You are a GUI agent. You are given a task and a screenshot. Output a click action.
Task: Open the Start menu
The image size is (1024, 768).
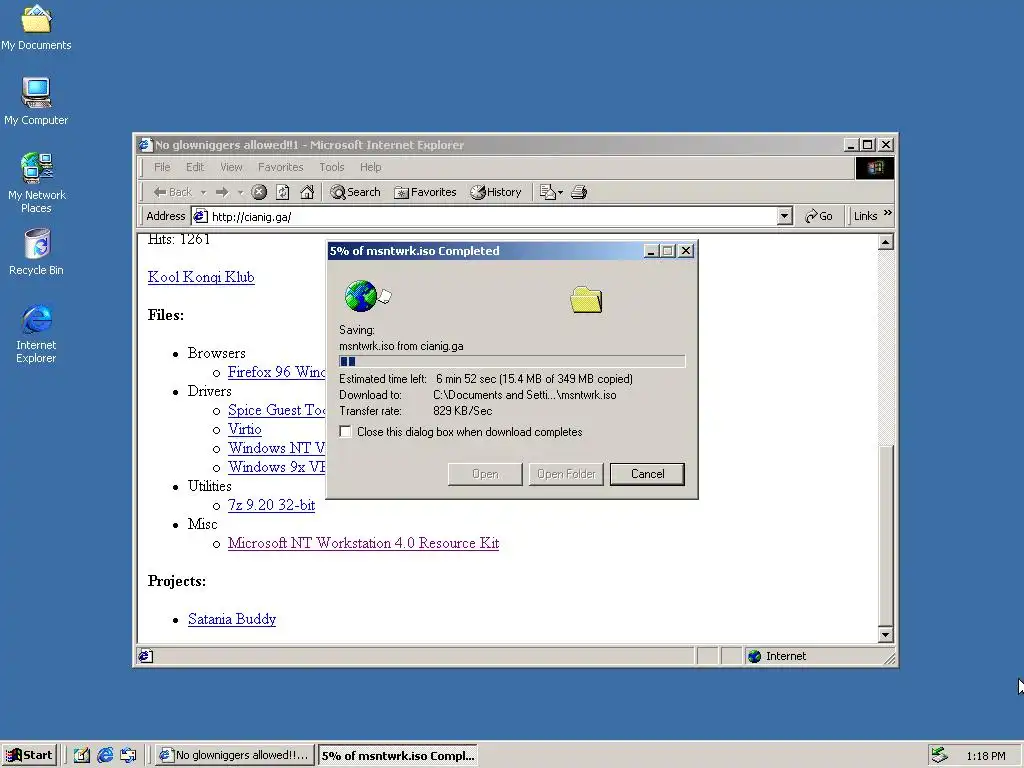(30, 755)
